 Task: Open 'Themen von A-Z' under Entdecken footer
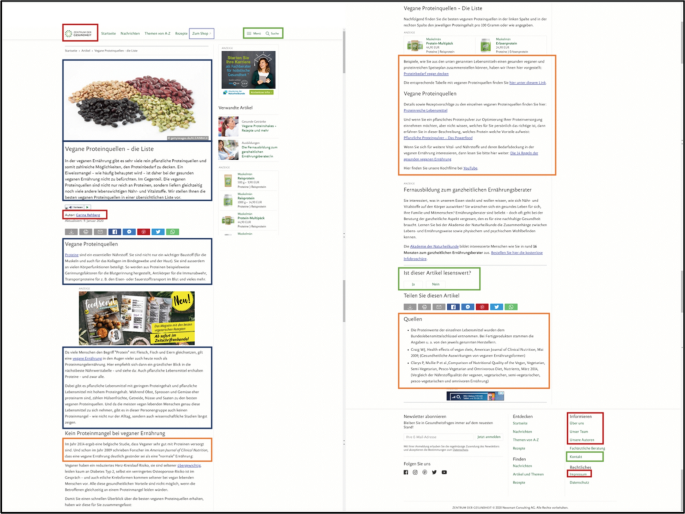[526, 440]
